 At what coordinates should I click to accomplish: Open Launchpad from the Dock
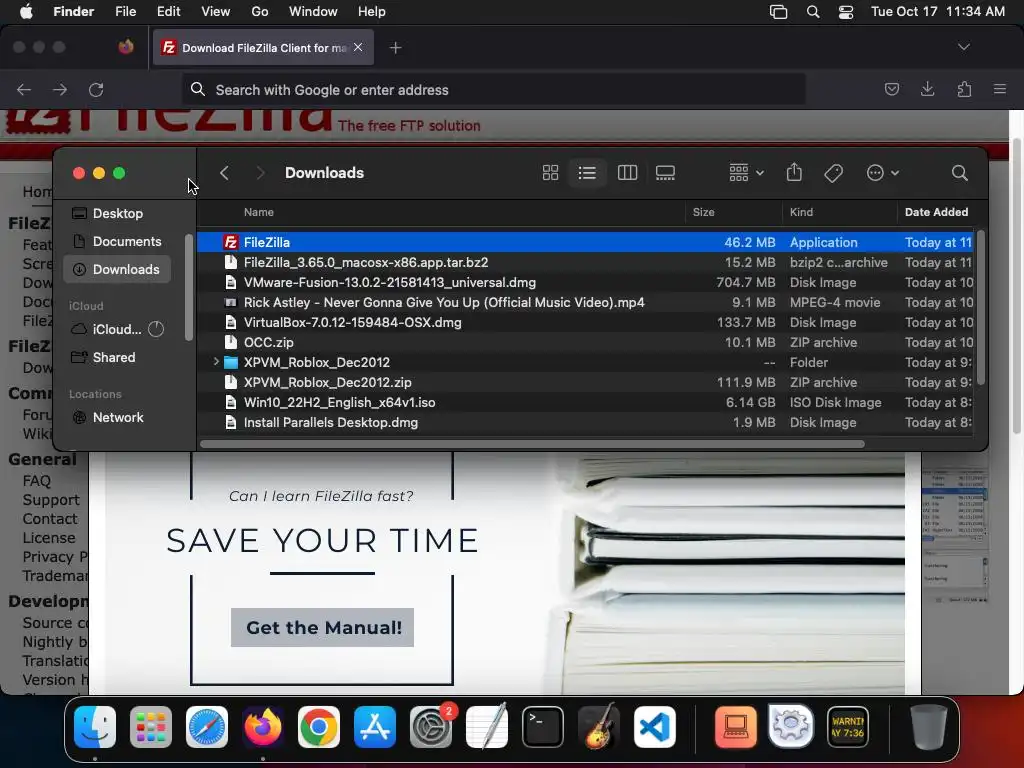(x=151, y=727)
